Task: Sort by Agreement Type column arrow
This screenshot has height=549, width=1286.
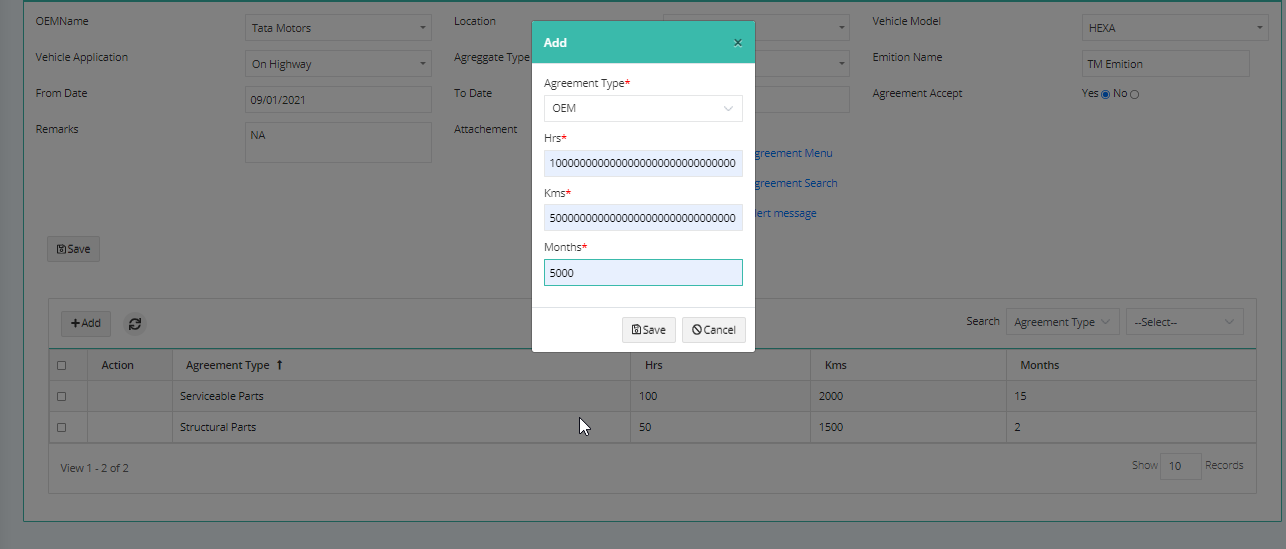Action: 279,365
